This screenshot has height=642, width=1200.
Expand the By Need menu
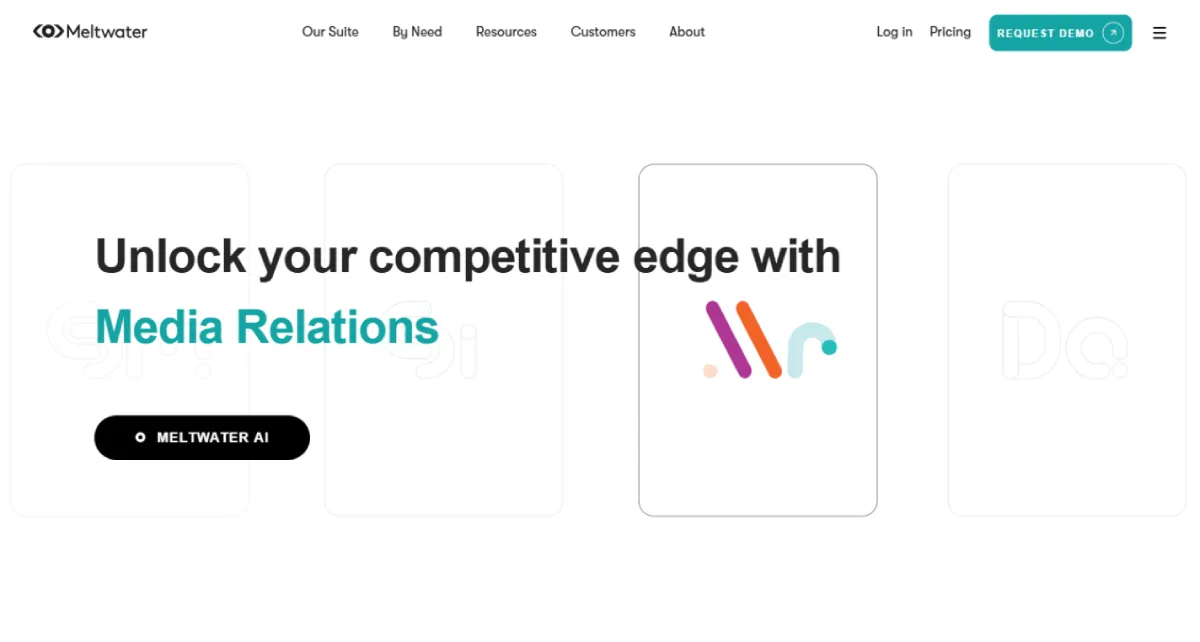[417, 32]
